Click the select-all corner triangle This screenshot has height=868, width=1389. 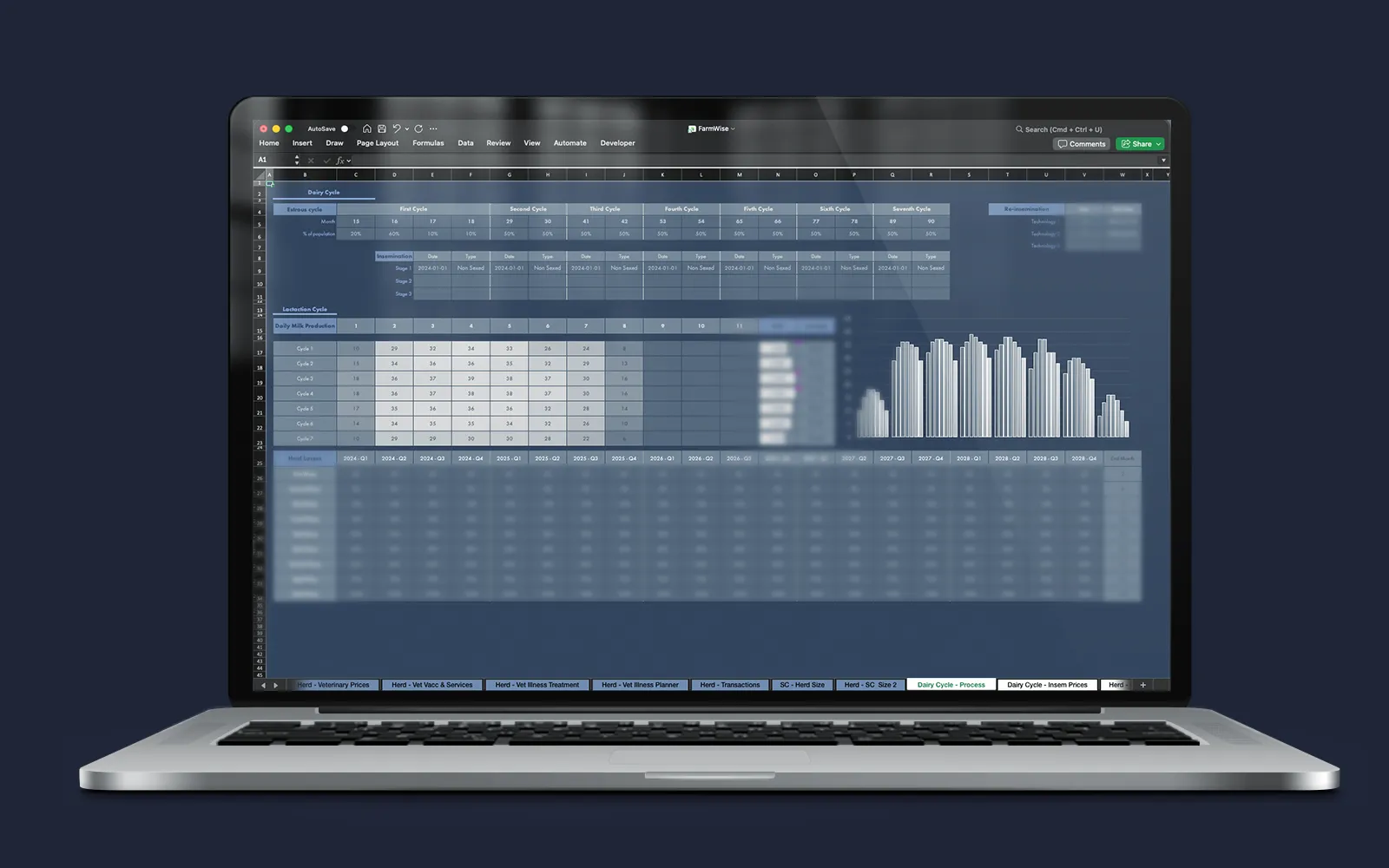(x=260, y=175)
